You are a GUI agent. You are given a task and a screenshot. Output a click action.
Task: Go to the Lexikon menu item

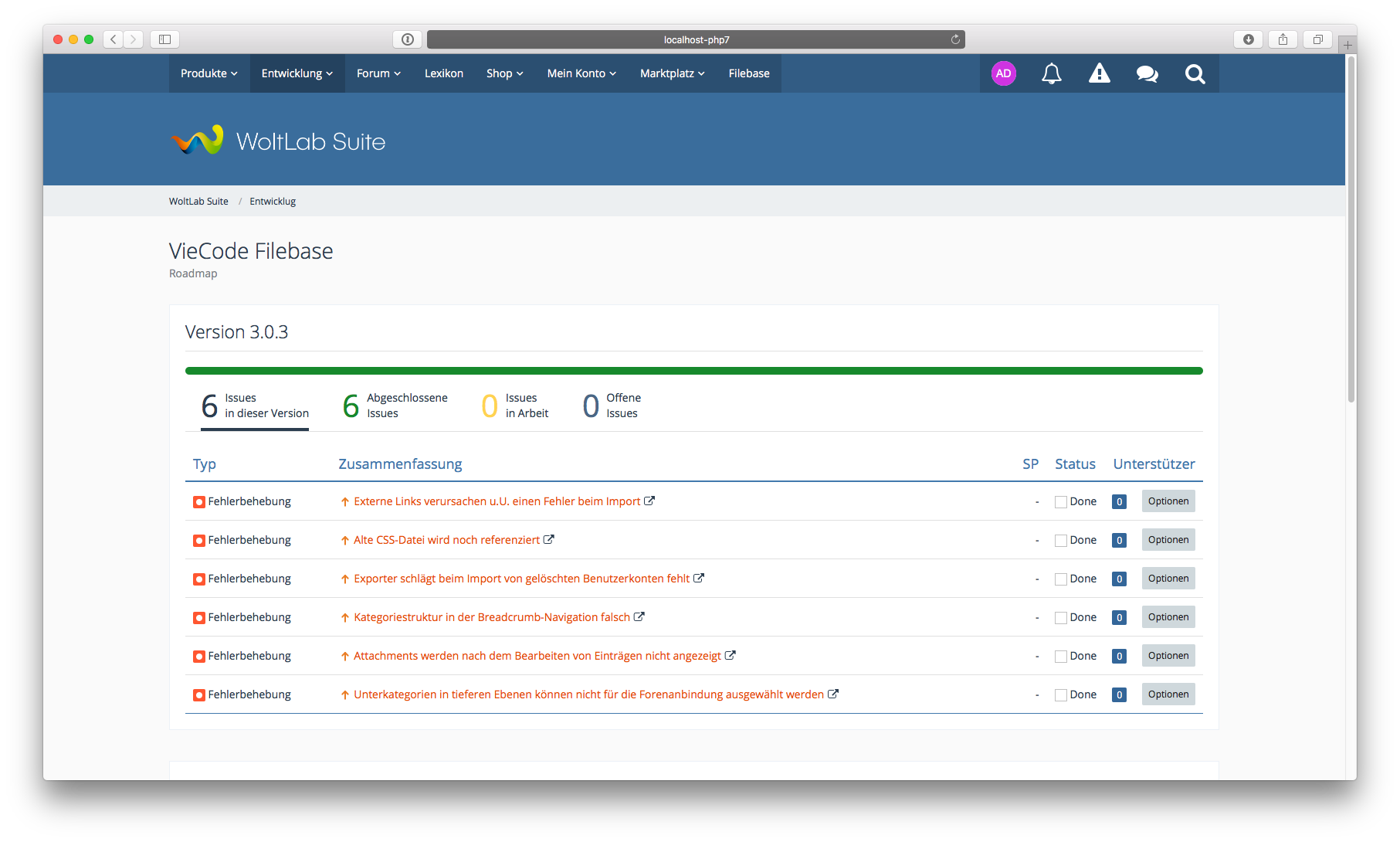pyautogui.click(x=443, y=73)
